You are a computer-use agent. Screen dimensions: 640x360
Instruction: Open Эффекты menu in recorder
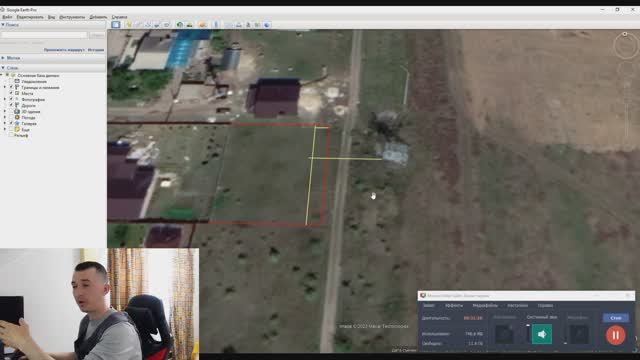pos(454,305)
